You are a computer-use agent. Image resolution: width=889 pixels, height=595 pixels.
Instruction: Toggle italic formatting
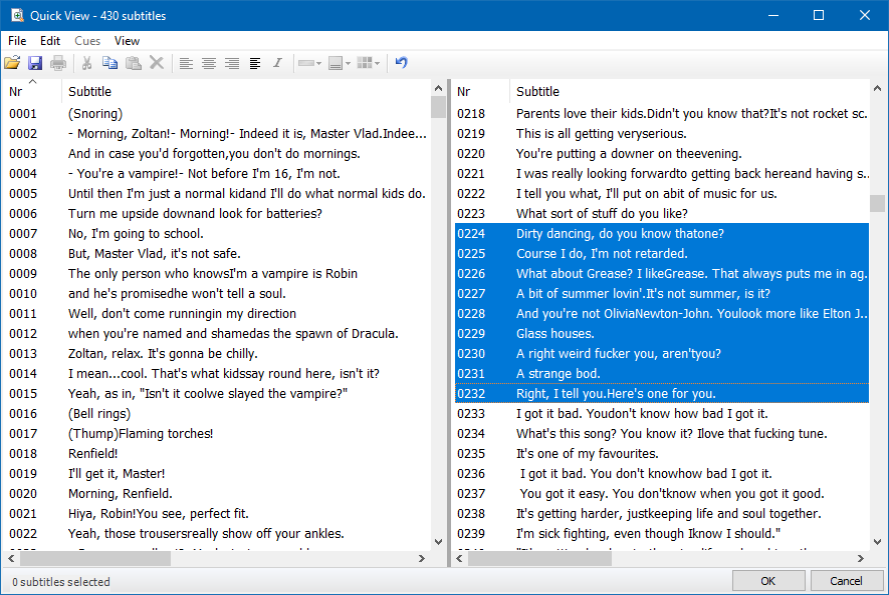point(277,62)
